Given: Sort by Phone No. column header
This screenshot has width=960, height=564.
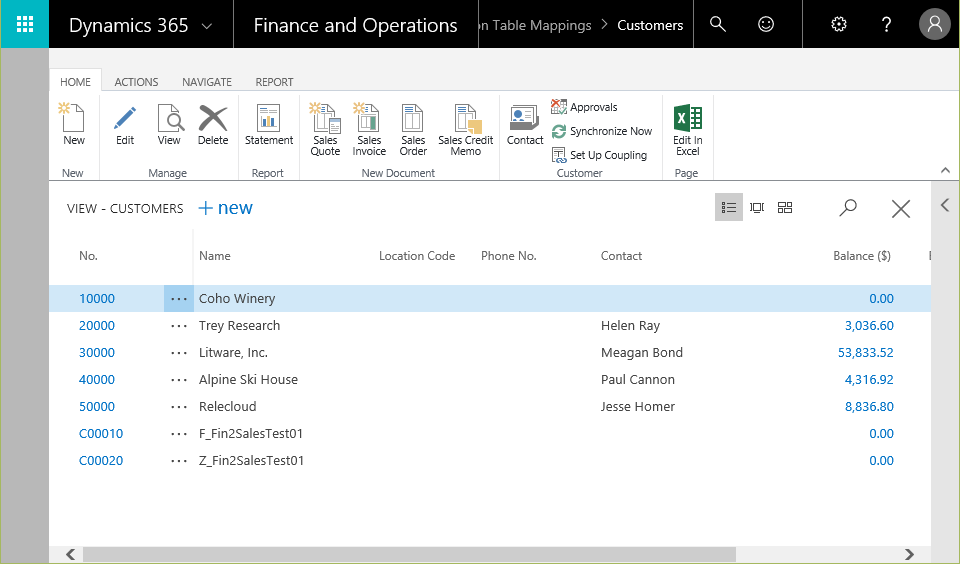Looking at the screenshot, I should click(509, 256).
